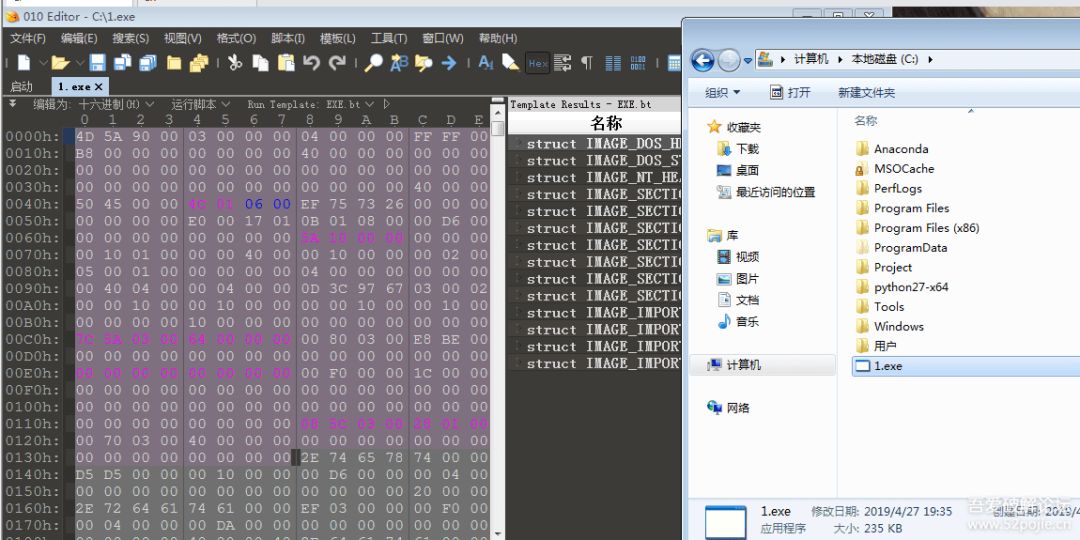Paste from the clipboard using the Paste icon
Screen dimensions: 1080x540
(286, 63)
